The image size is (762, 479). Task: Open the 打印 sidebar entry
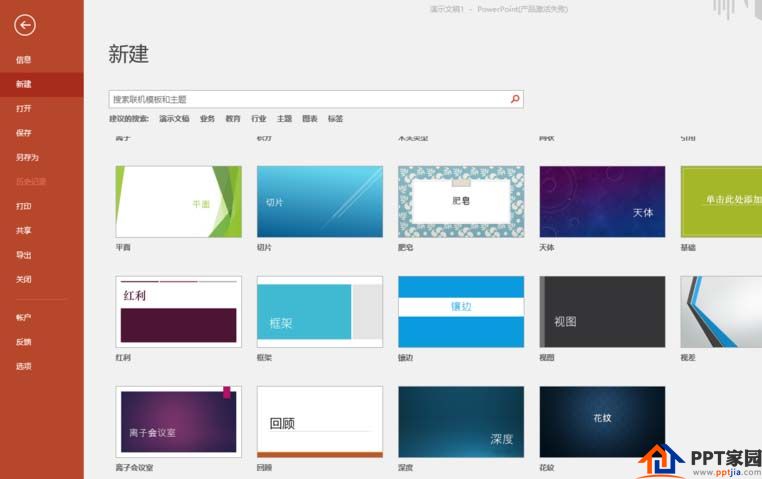pyautogui.click(x=23, y=206)
